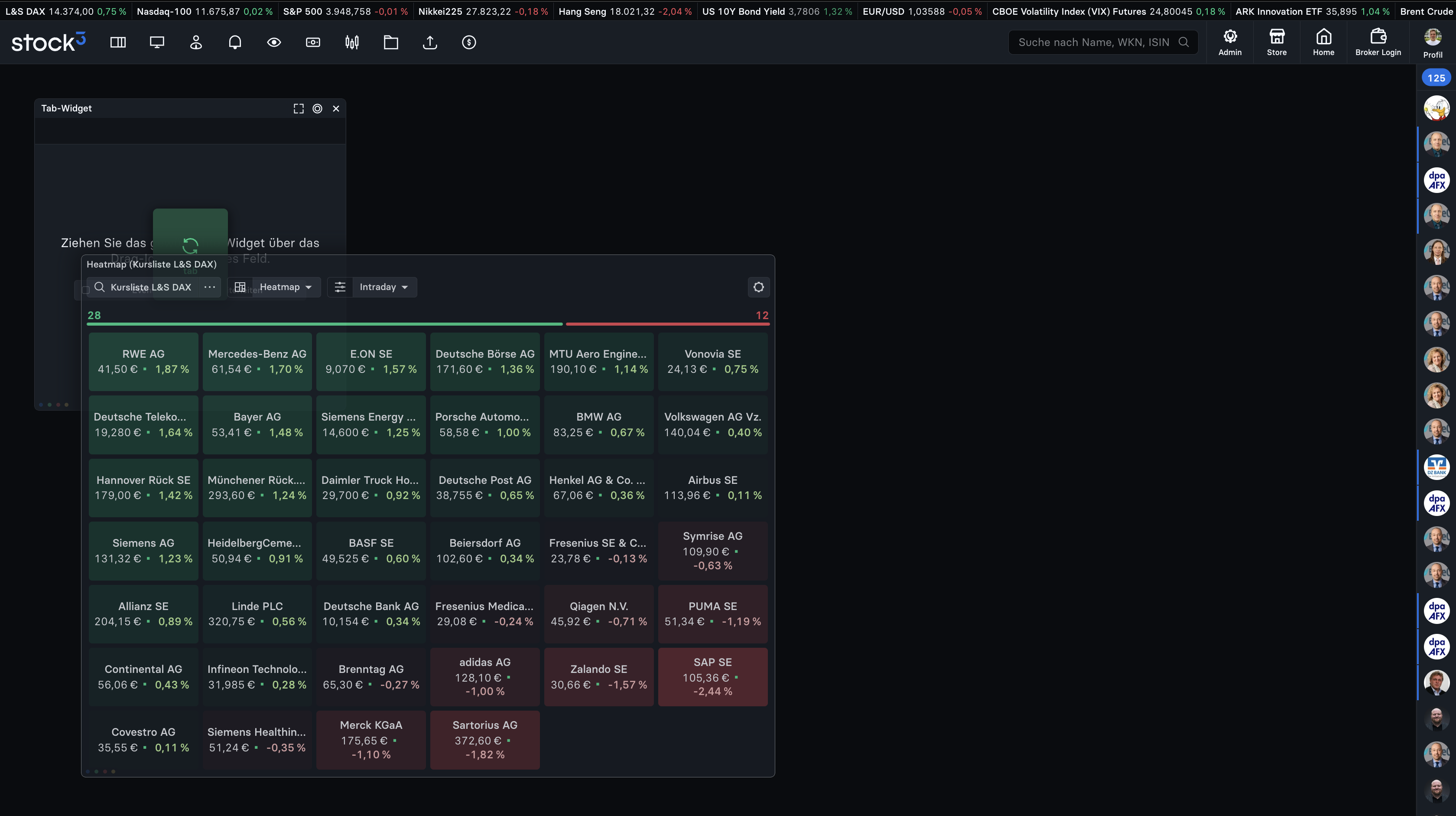Open the PUMA SE tile
The height and width of the screenshot is (816, 1456).
pos(713,614)
